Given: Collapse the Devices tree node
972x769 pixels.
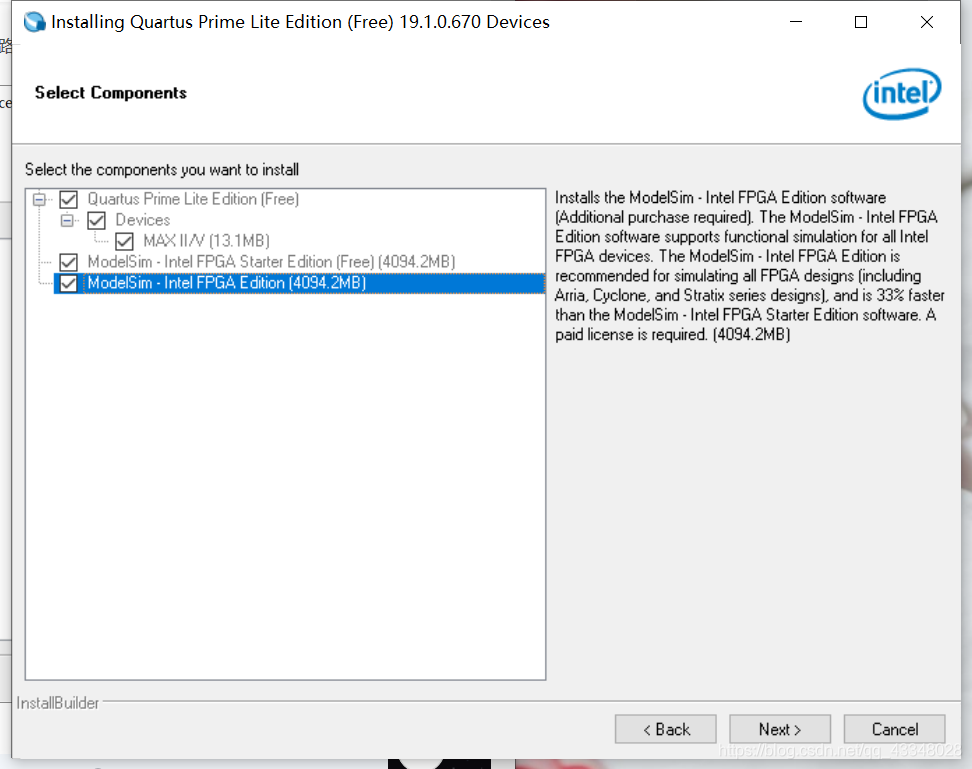Looking at the screenshot, I should [x=68, y=221].
